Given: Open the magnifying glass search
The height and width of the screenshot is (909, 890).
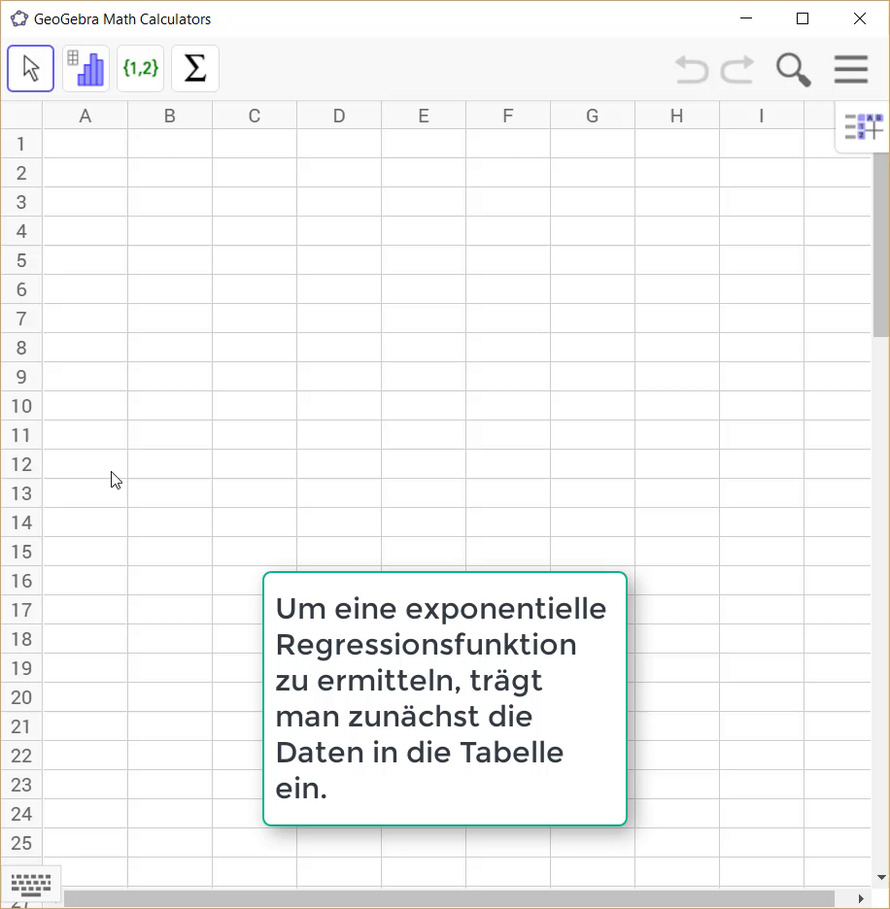Looking at the screenshot, I should click(x=793, y=70).
